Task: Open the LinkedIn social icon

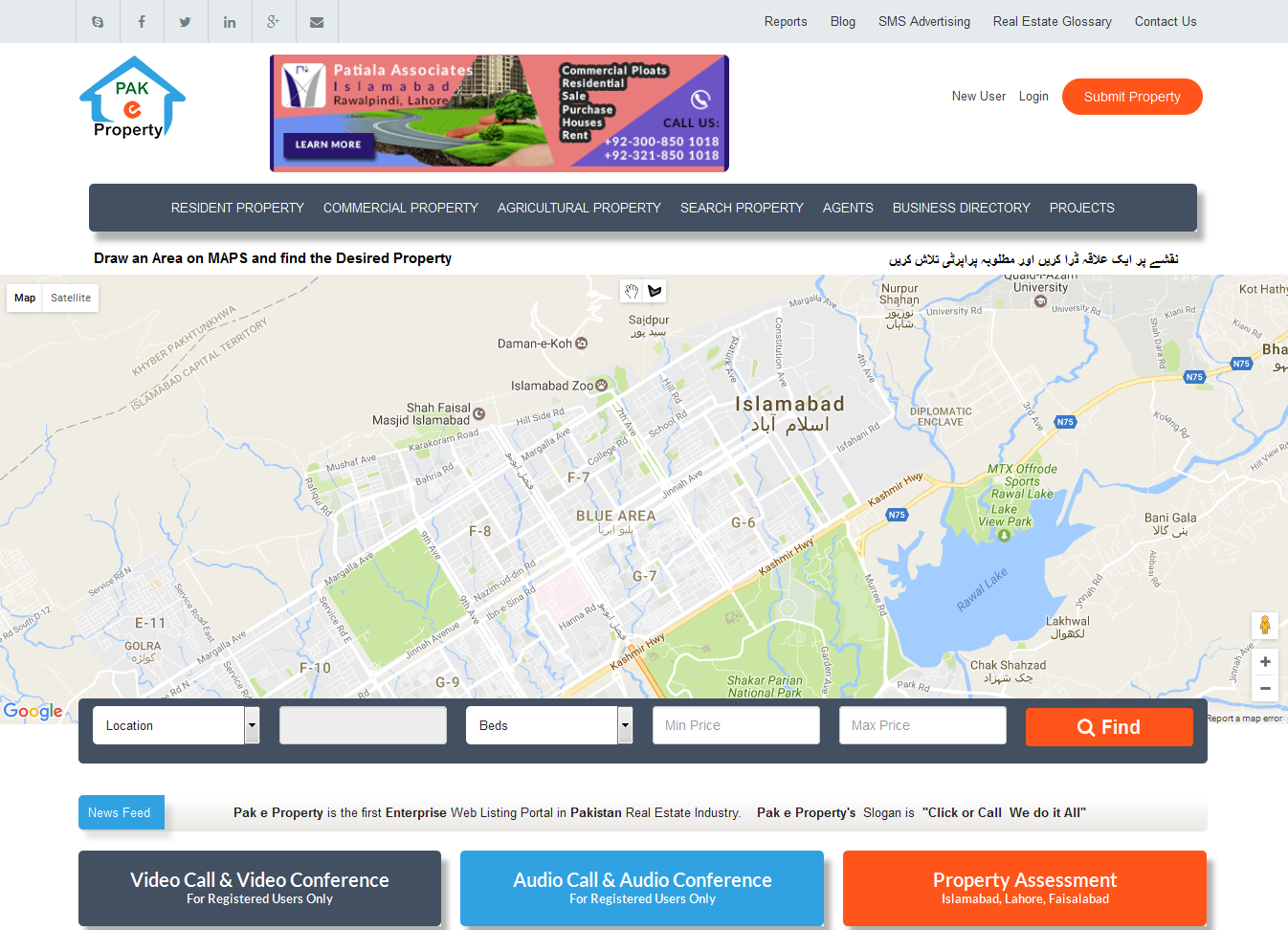Action: pyautogui.click(x=230, y=21)
